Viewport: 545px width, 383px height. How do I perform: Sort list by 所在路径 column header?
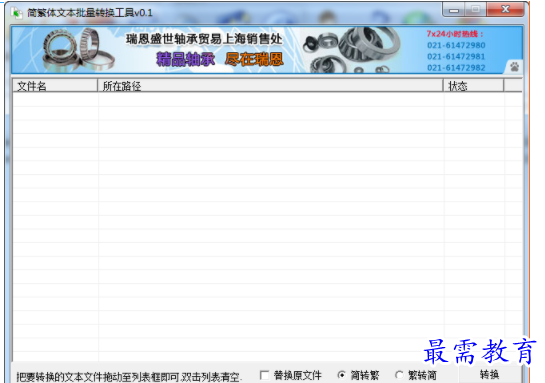[270, 86]
